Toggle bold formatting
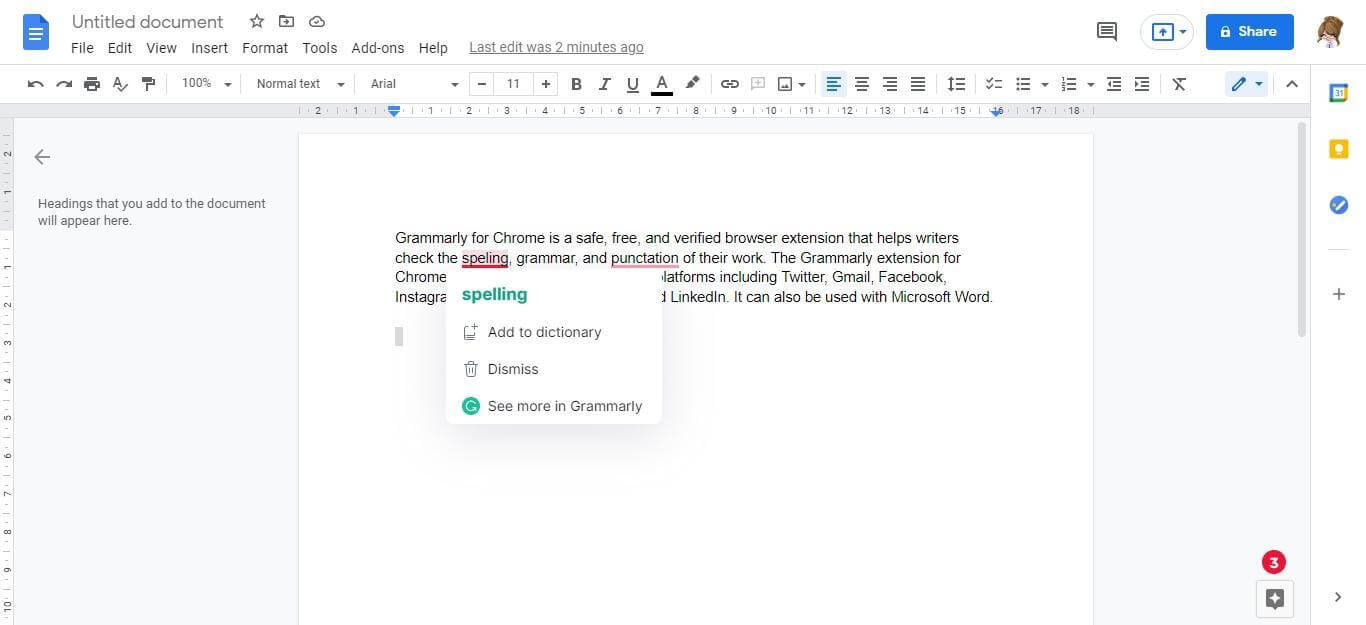The width and height of the screenshot is (1366, 625). pyautogui.click(x=576, y=84)
